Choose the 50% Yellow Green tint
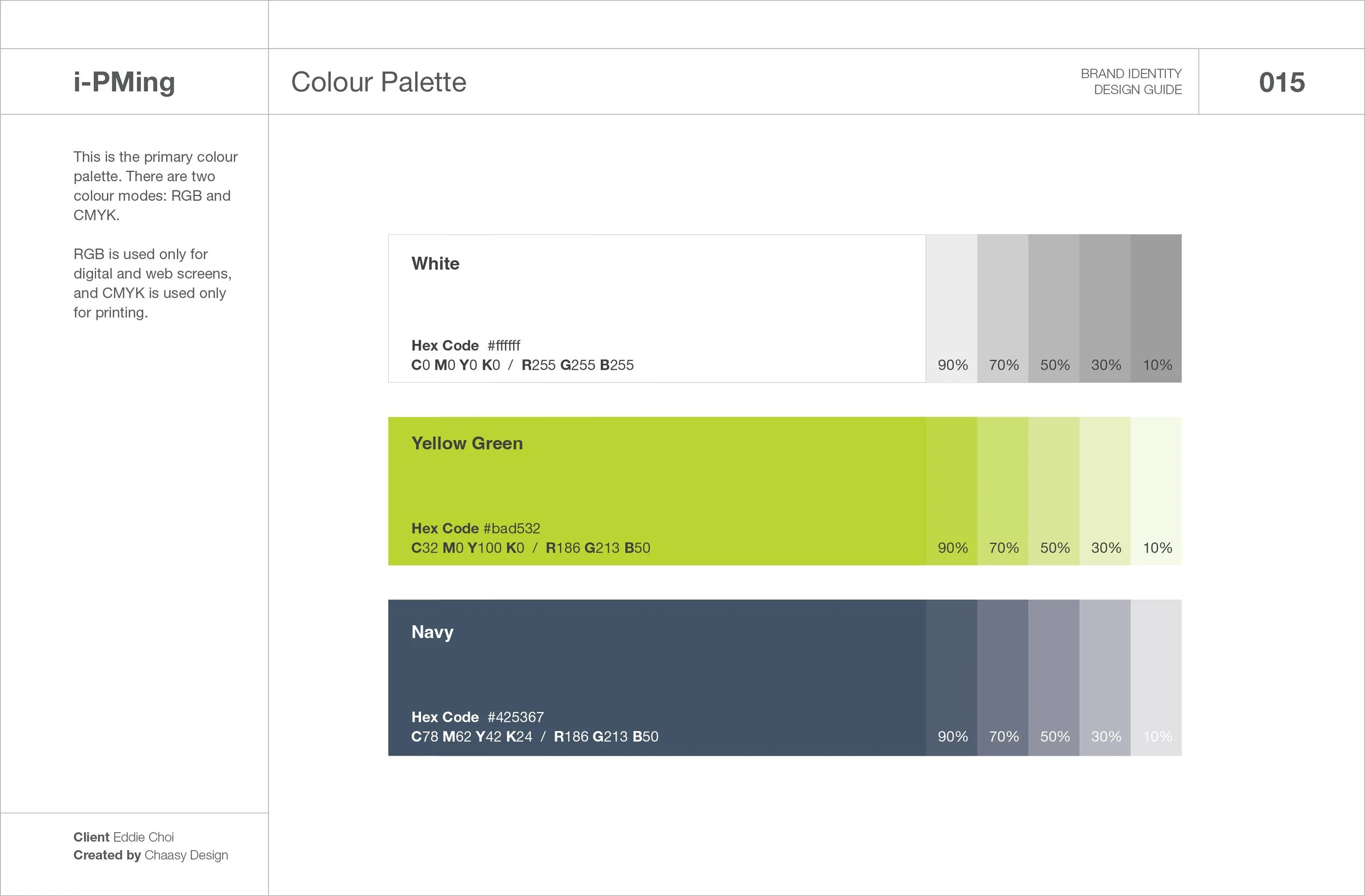 (x=1054, y=491)
